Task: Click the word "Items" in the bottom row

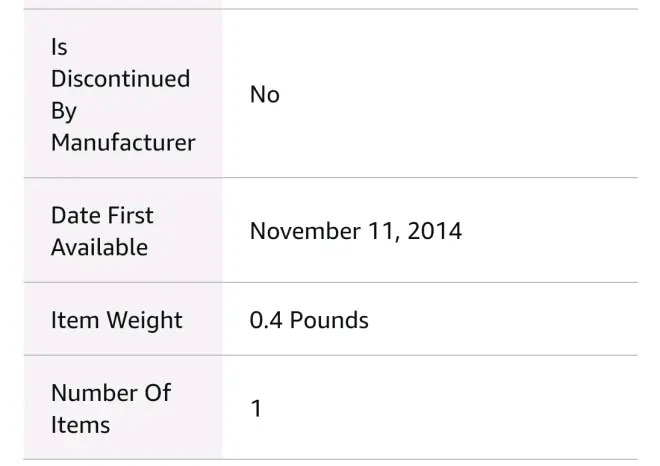Action: [x=80, y=425]
